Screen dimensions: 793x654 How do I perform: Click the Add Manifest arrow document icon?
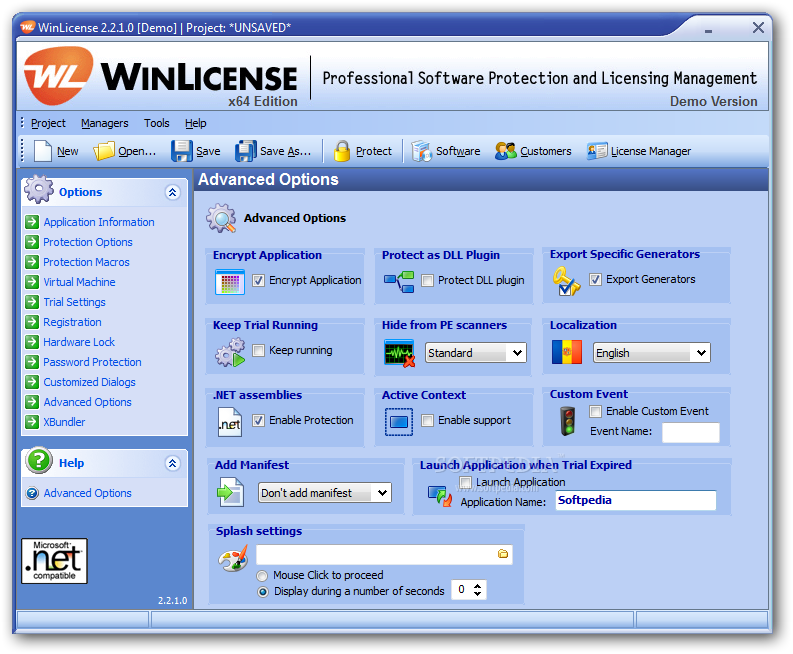pyautogui.click(x=230, y=492)
